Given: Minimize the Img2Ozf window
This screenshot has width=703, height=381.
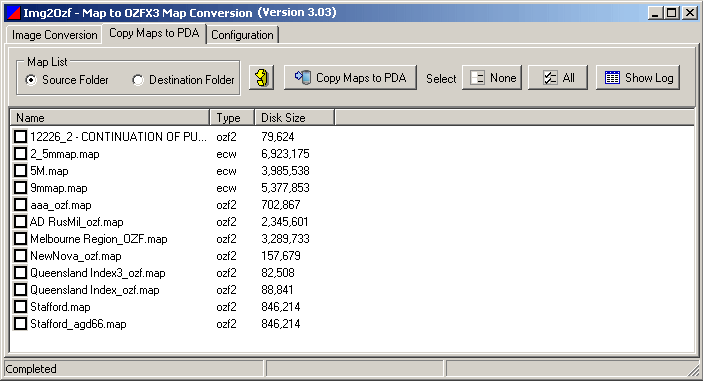Looking at the screenshot, I should tap(655, 13).
